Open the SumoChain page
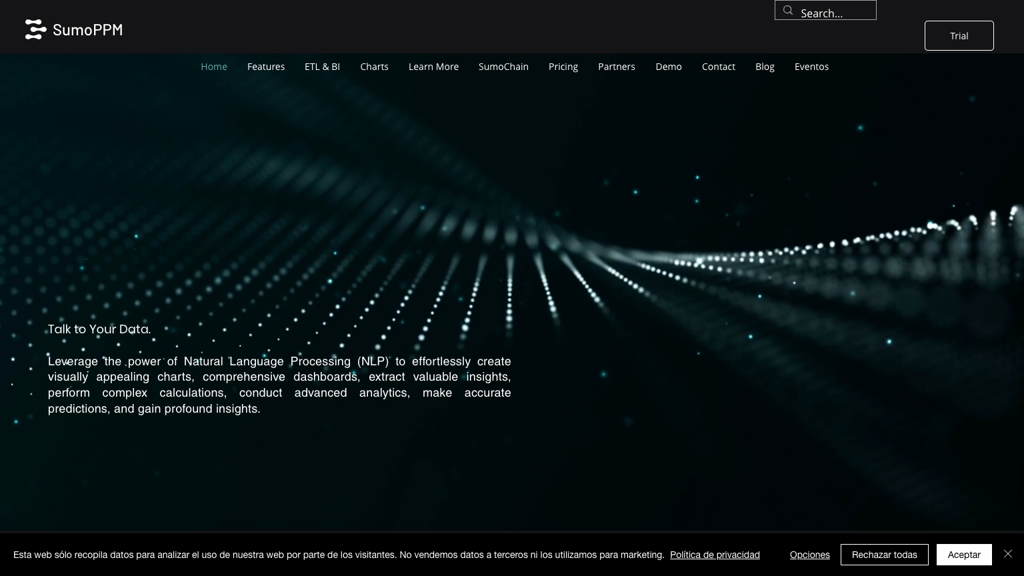Screen dimensions: 1024x576 coord(503,67)
